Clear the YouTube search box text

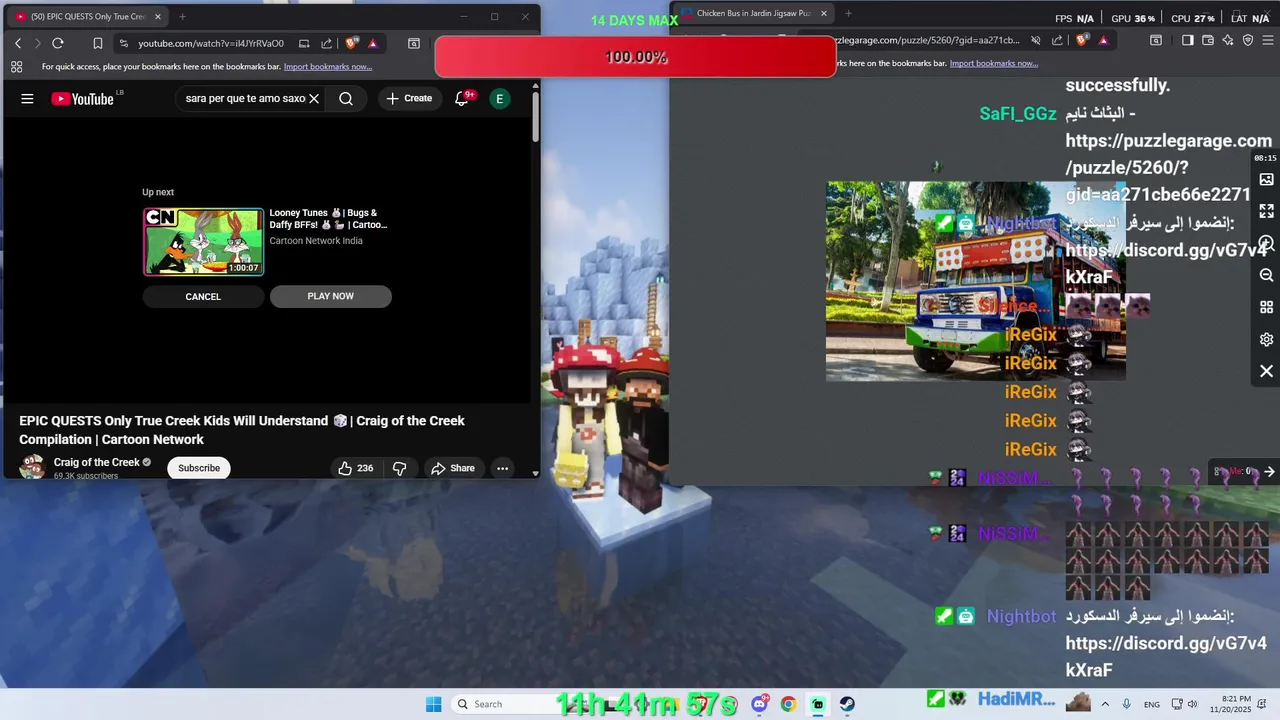314,99
